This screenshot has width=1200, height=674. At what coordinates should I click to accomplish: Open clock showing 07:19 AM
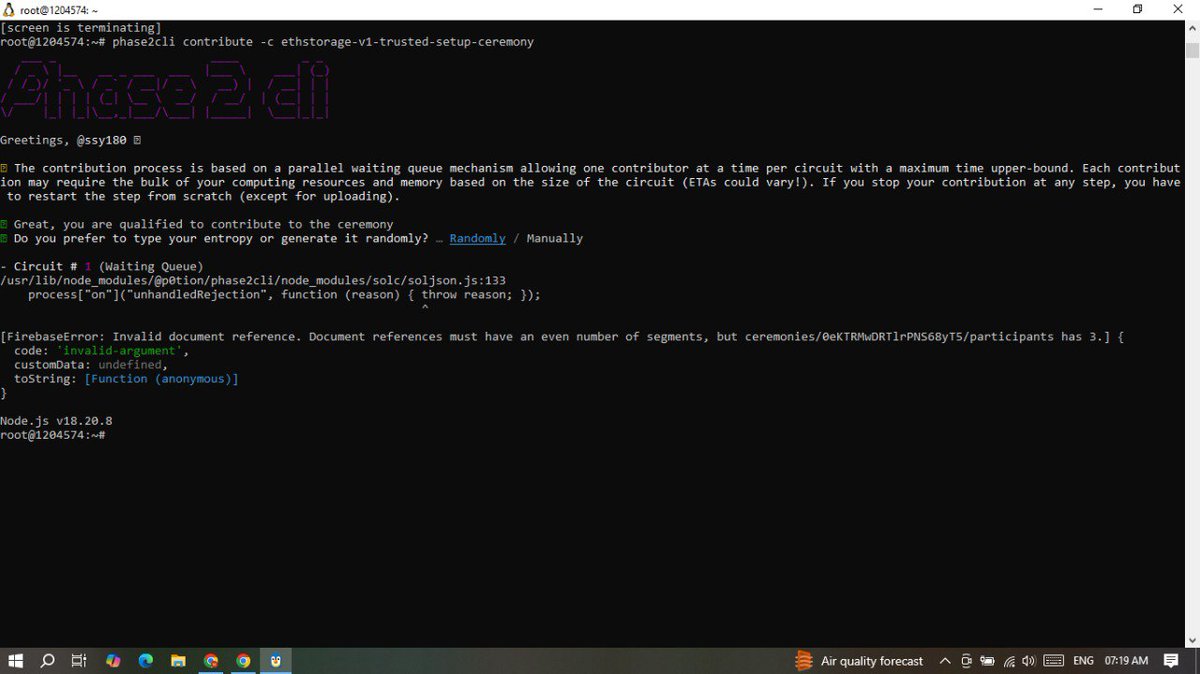point(1126,661)
